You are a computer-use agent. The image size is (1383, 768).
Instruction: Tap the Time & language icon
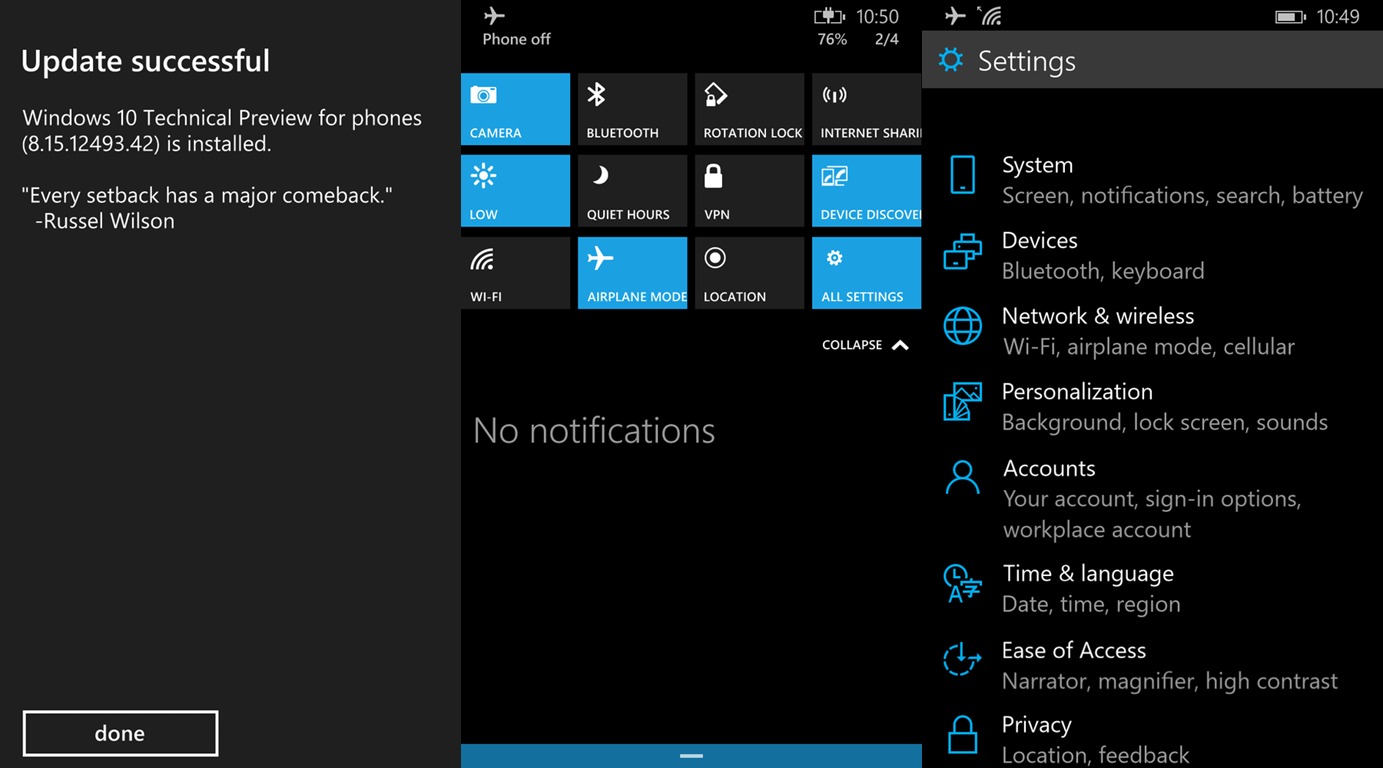pyautogui.click(x=962, y=583)
